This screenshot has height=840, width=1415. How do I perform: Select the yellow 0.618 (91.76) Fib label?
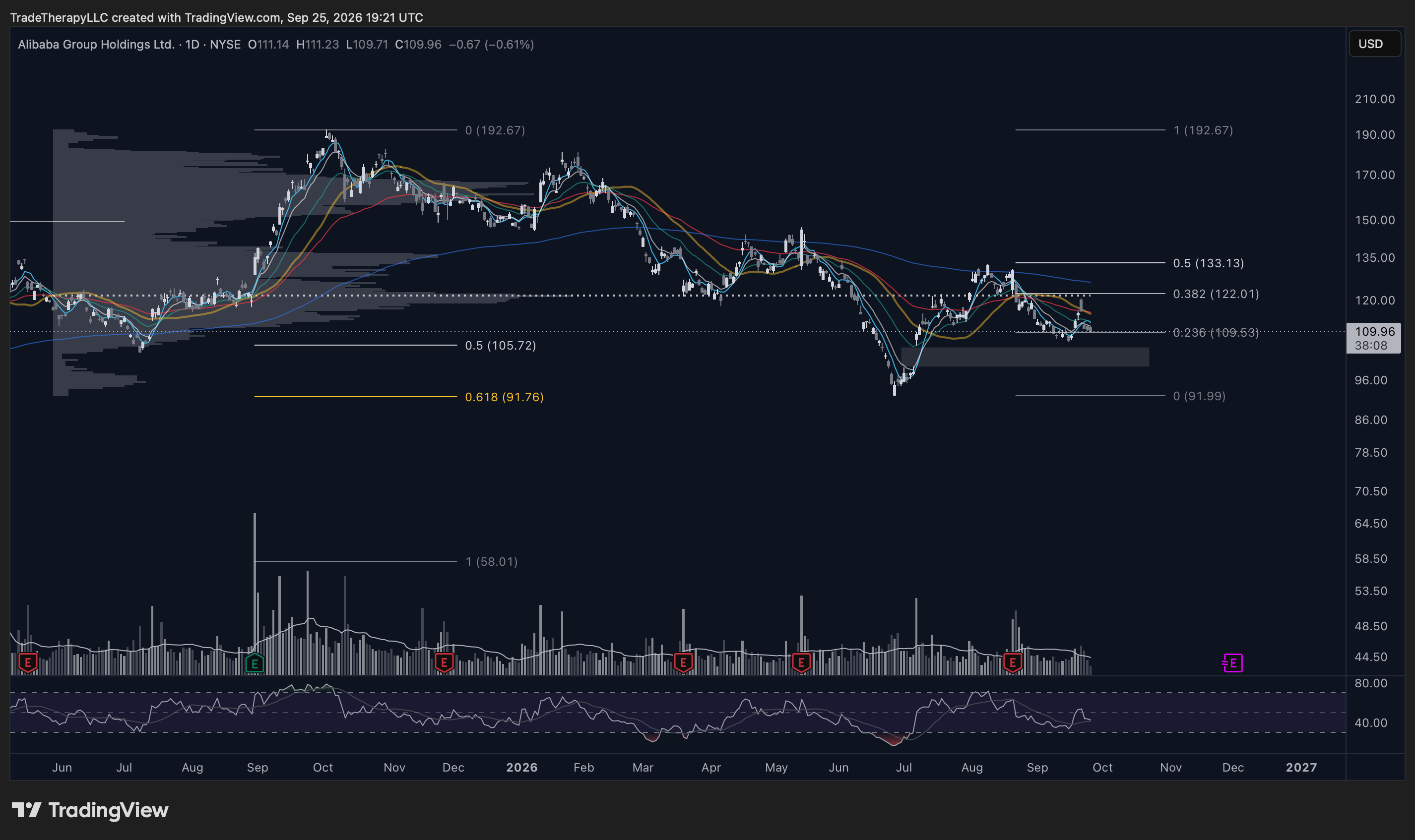[504, 397]
